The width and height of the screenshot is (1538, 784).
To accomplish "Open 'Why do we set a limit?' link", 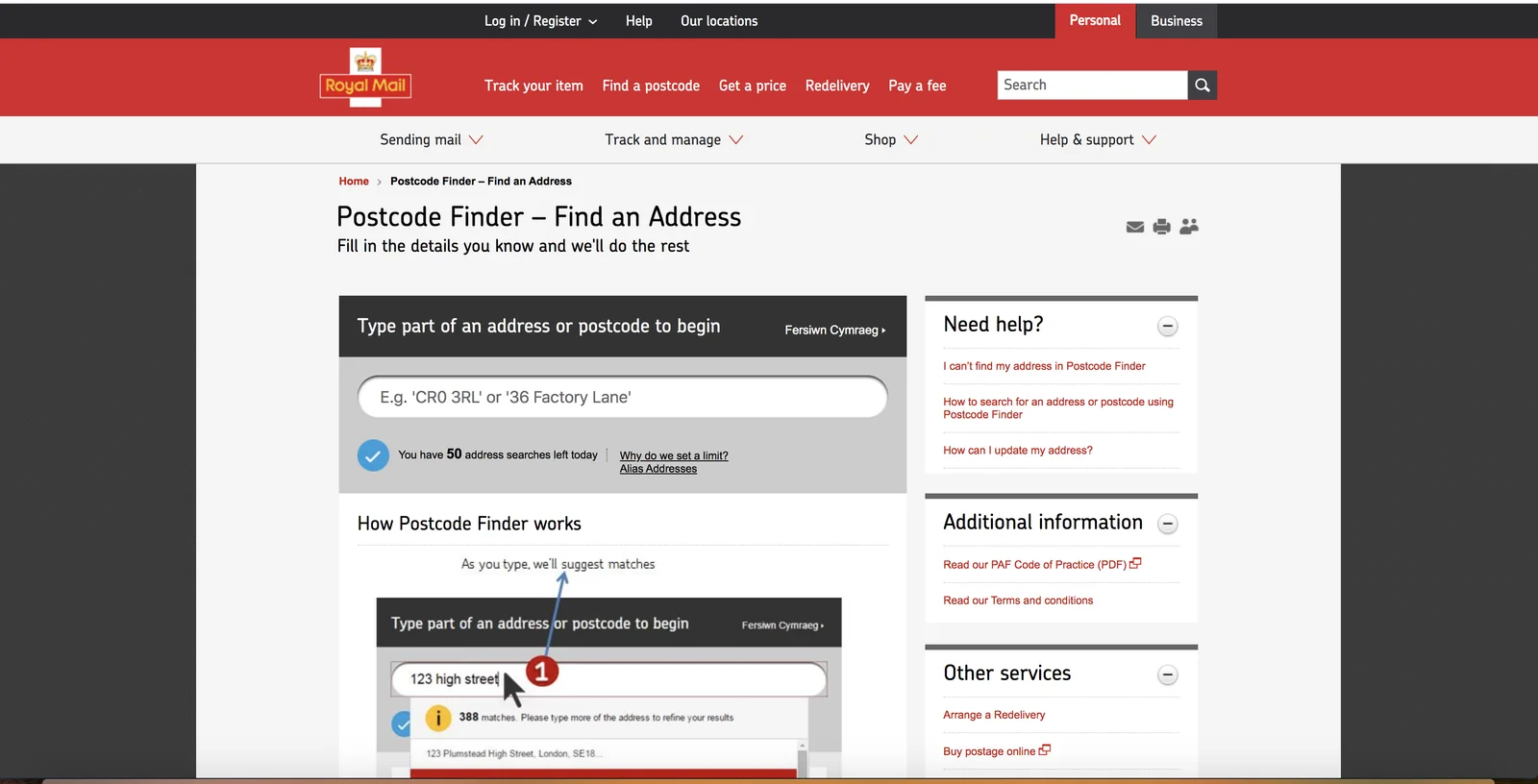I will 674,455.
